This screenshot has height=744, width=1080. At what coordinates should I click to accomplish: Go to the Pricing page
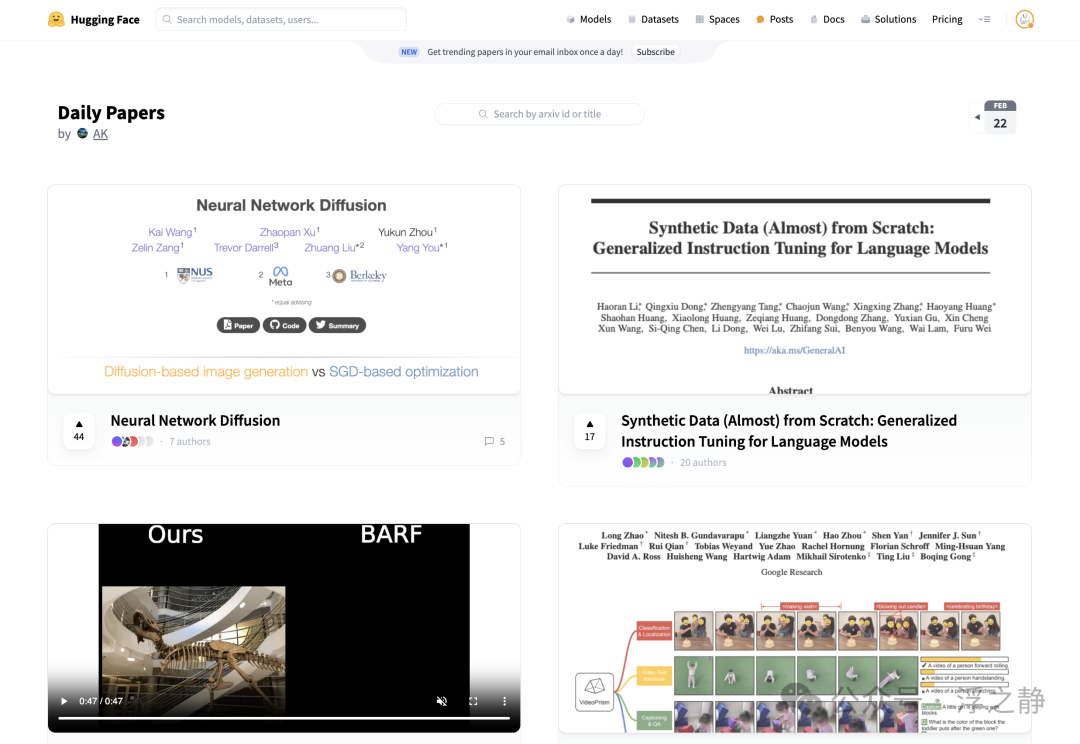(x=947, y=19)
